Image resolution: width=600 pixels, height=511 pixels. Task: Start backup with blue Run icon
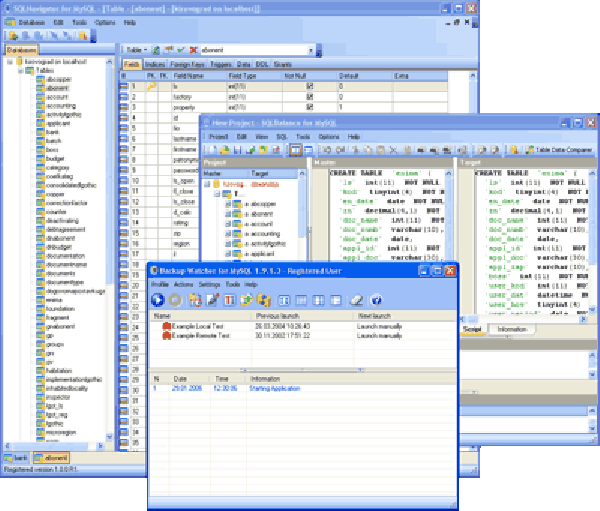pos(158,300)
